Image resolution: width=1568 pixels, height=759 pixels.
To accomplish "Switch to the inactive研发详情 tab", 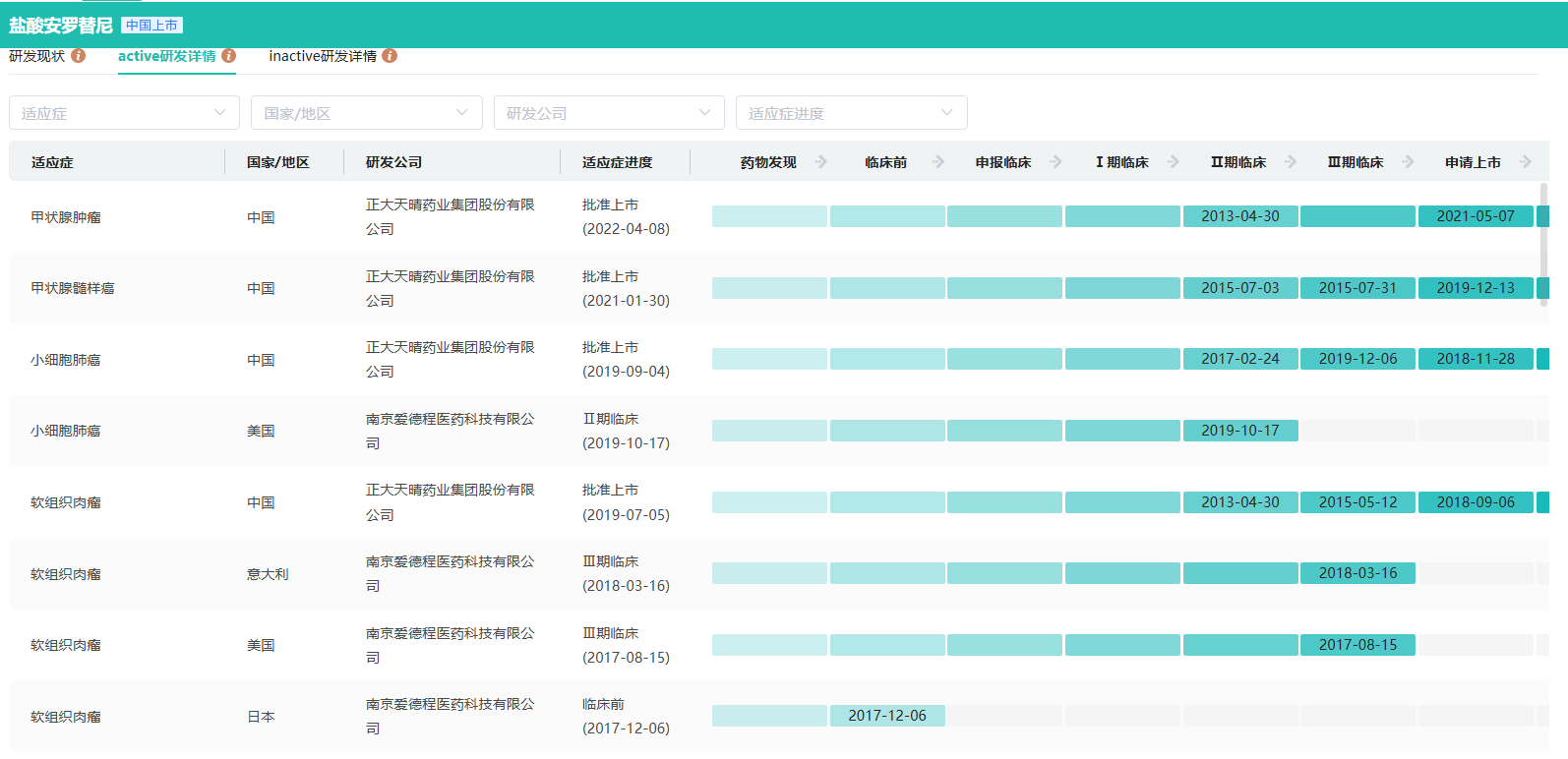I will tap(323, 56).
